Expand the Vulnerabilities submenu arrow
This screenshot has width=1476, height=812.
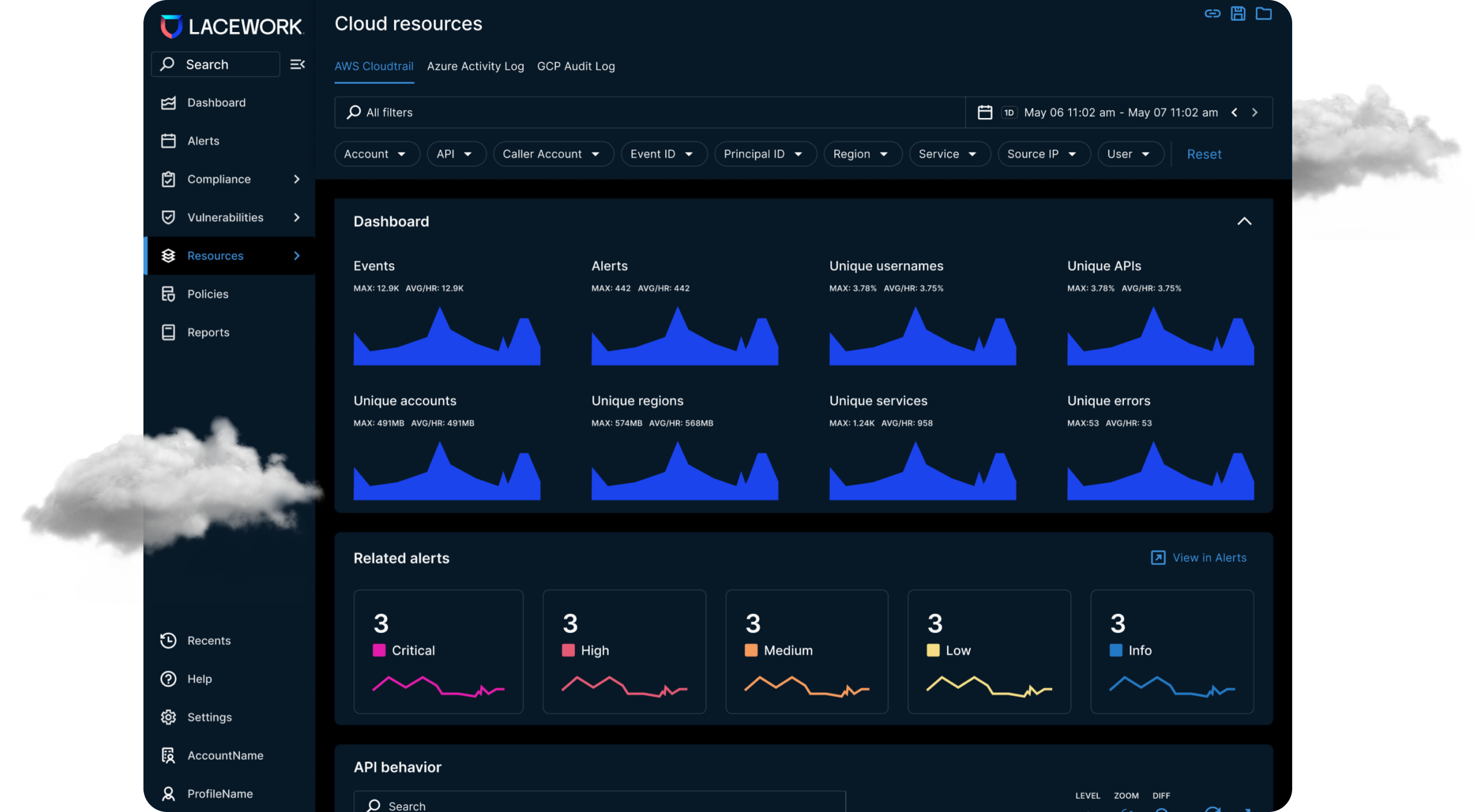297,218
